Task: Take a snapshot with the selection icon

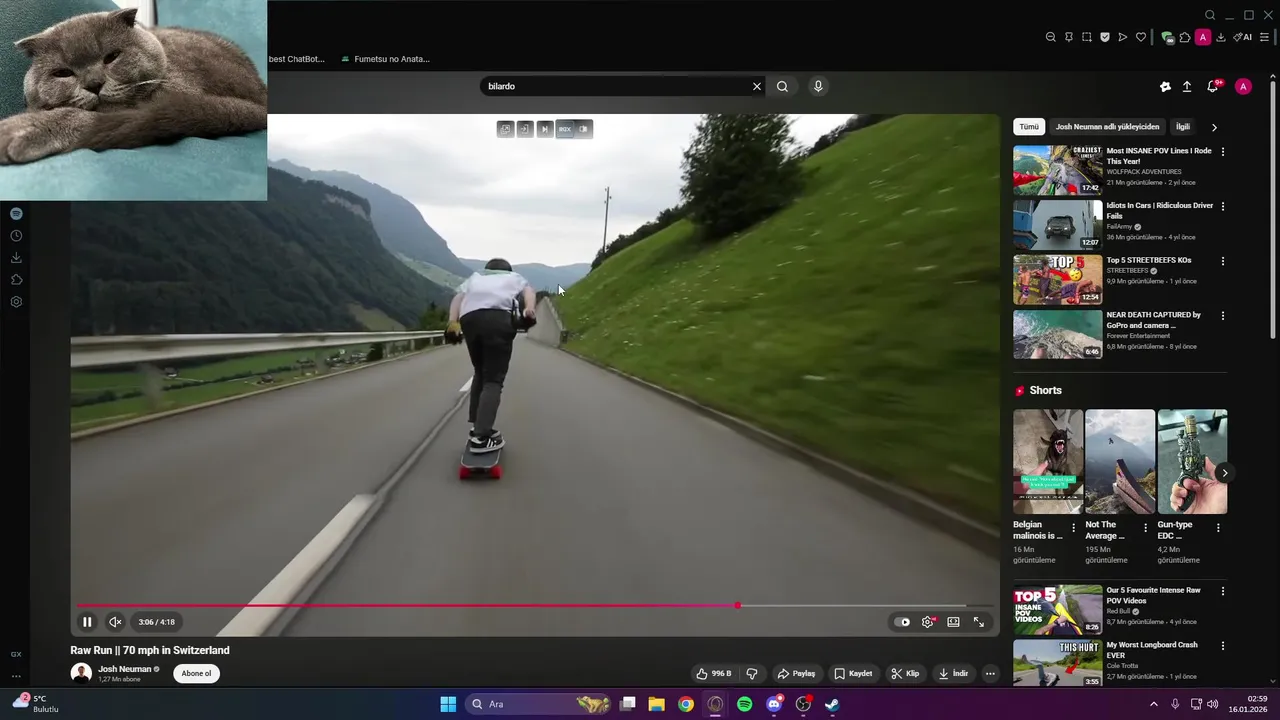Action: (1087, 37)
